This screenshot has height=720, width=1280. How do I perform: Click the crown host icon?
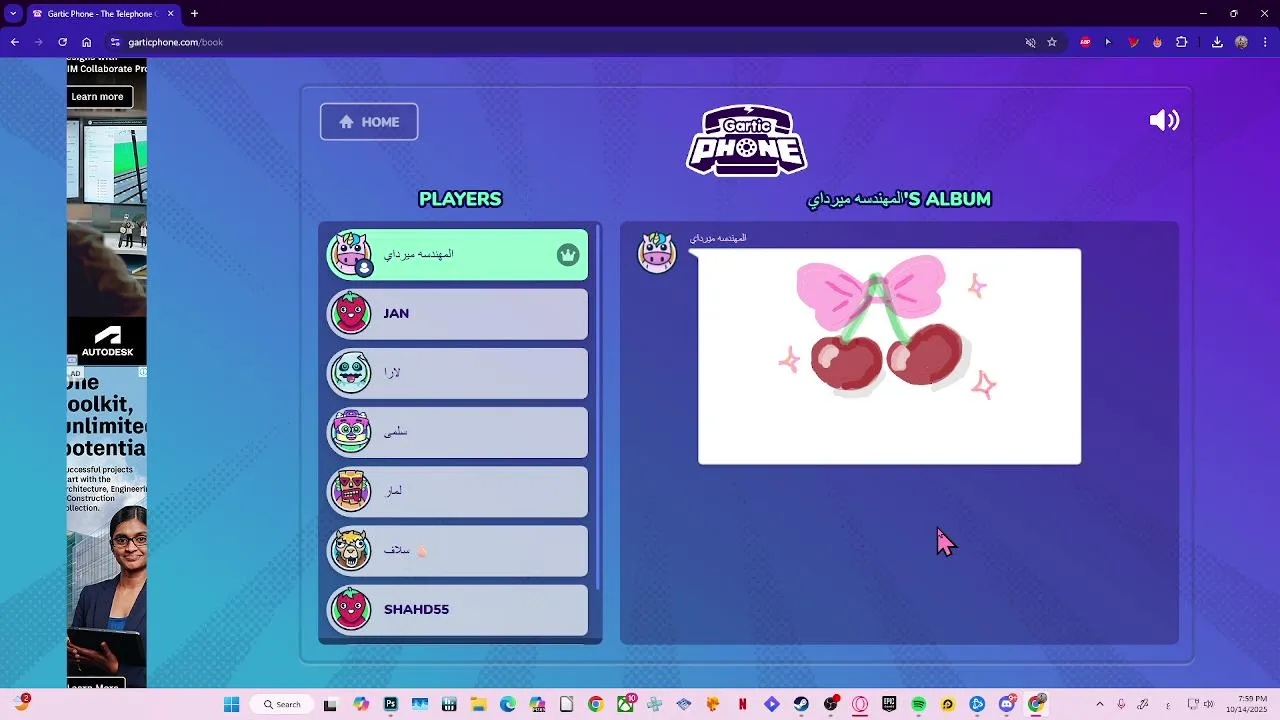click(568, 255)
